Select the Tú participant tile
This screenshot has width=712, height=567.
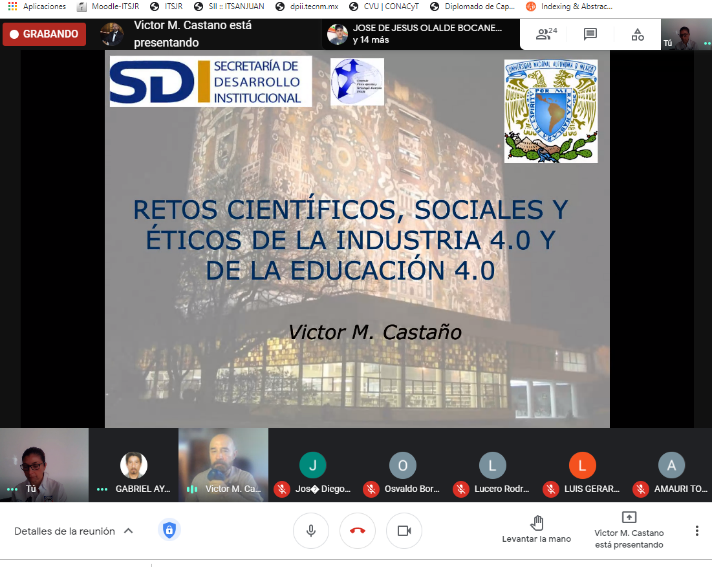44,465
